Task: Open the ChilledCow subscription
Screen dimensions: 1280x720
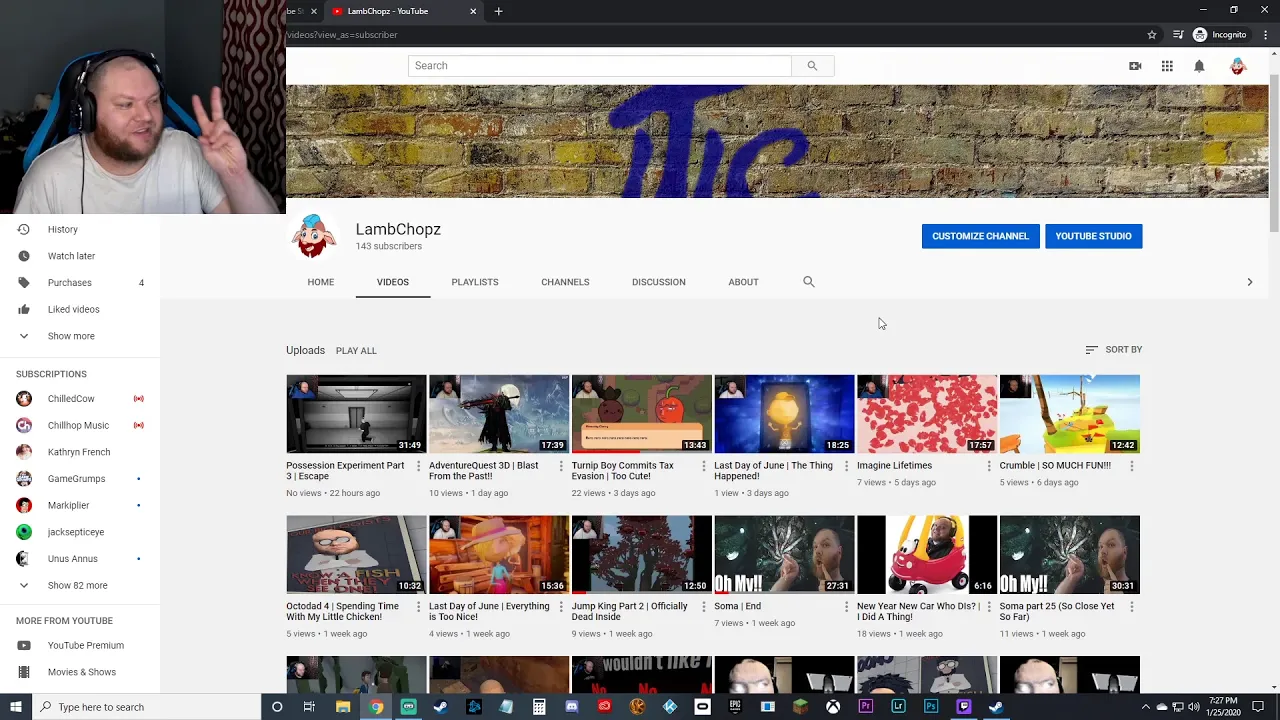Action: [80, 399]
